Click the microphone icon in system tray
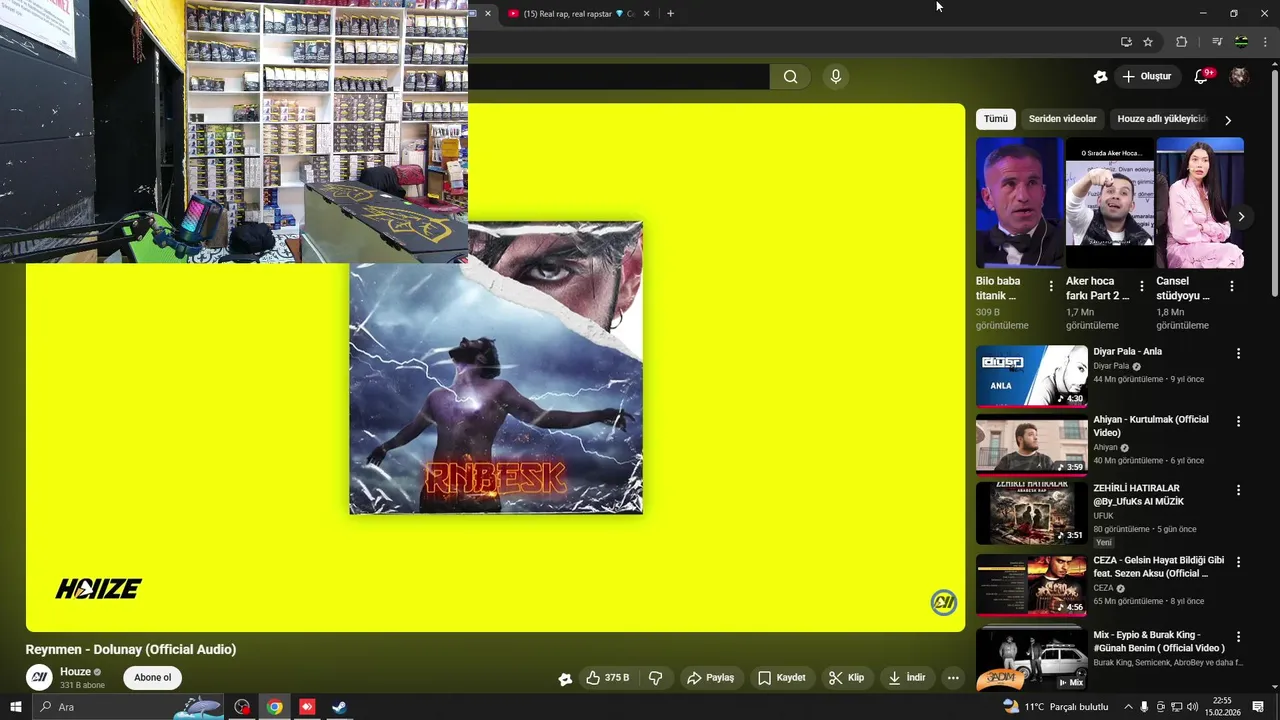The image size is (1280, 720). coord(1144,707)
